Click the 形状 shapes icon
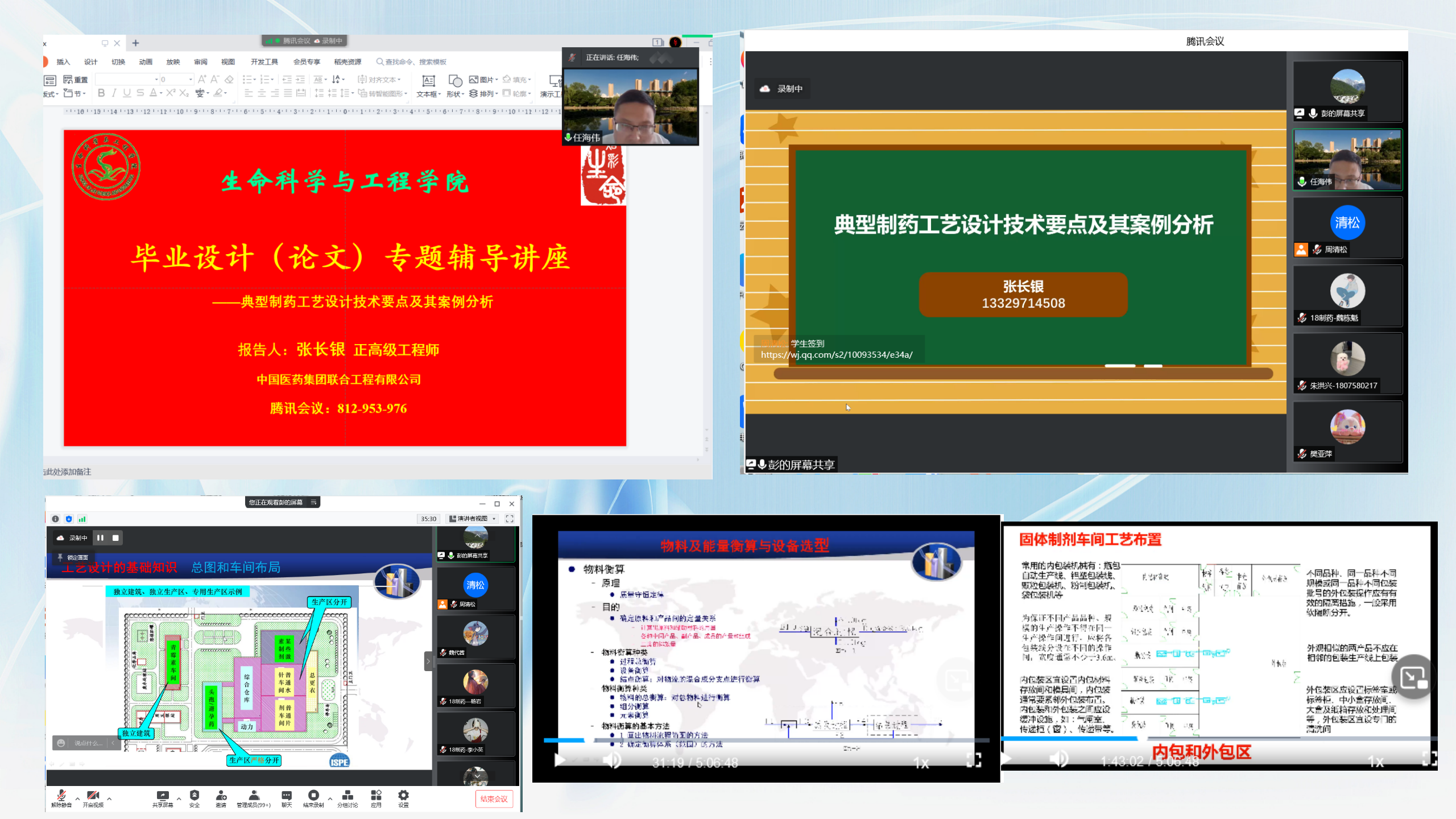 455,81
